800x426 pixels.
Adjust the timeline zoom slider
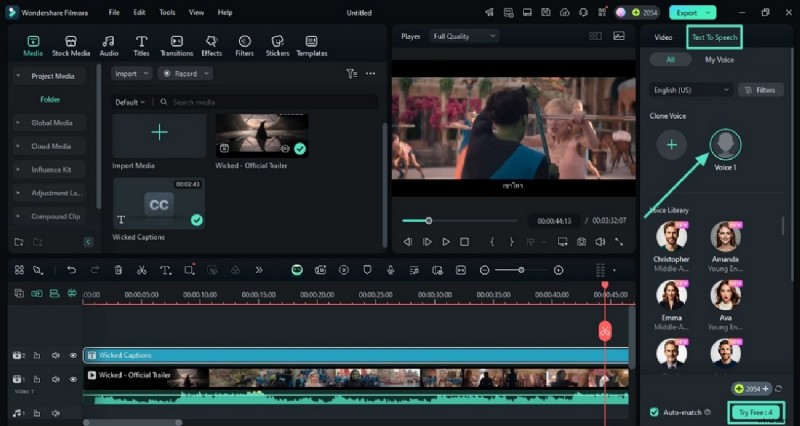[521, 270]
